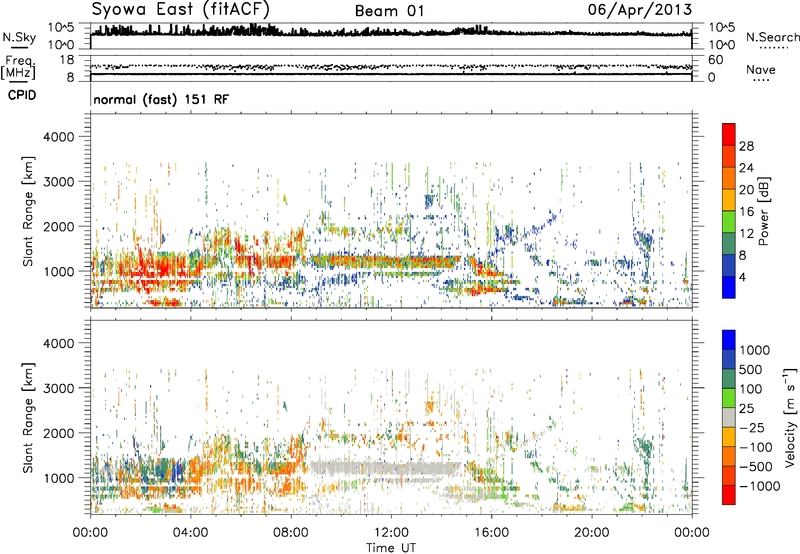The width and height of the screenshot is (800, 554).
Task: Click the 'Beam 01' label
Action: point(389,11)
